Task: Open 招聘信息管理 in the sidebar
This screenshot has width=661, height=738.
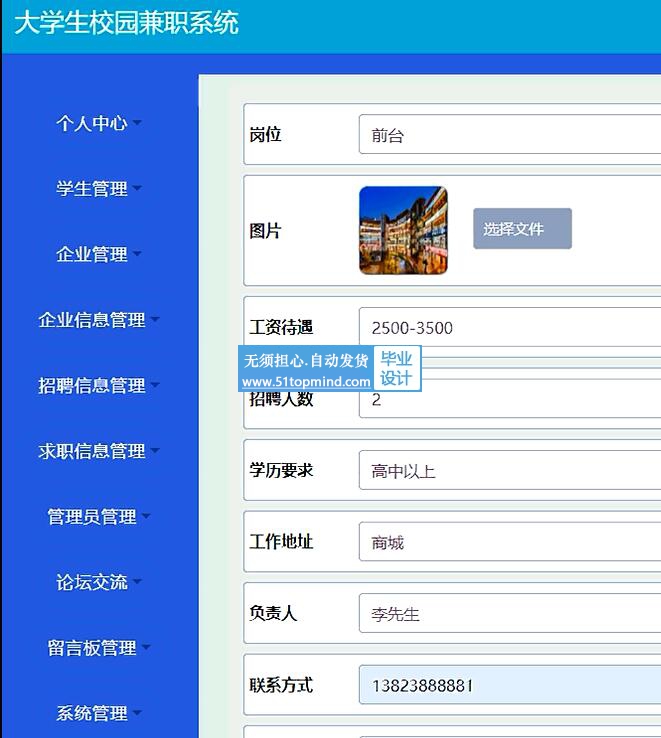Action: [99, 385]
